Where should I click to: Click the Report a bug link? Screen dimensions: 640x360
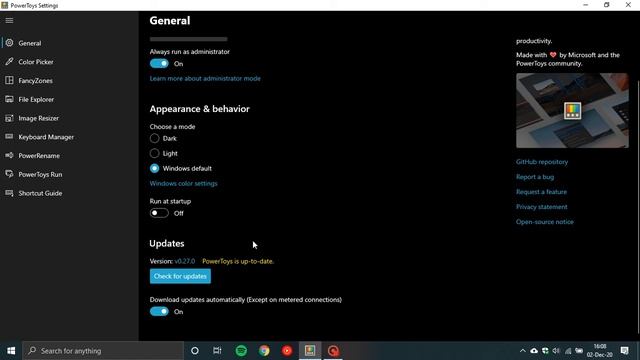click(x=535, y=177)
